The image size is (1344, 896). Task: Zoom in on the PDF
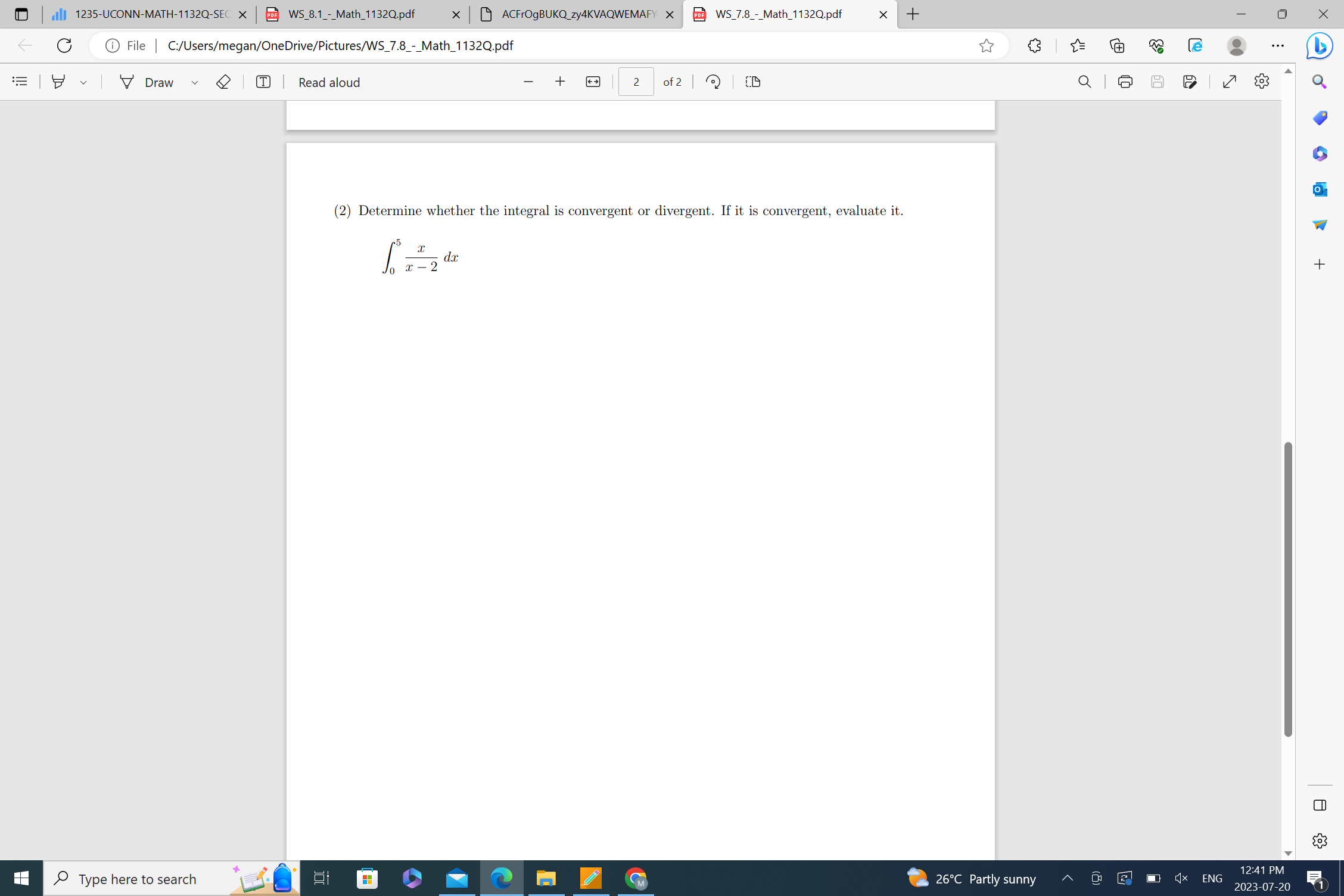pos(559,82)
